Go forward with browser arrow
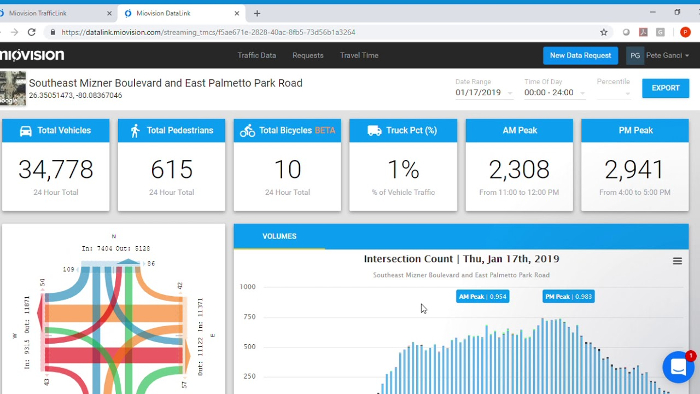The image size is (700, 394). pos(14,32)
